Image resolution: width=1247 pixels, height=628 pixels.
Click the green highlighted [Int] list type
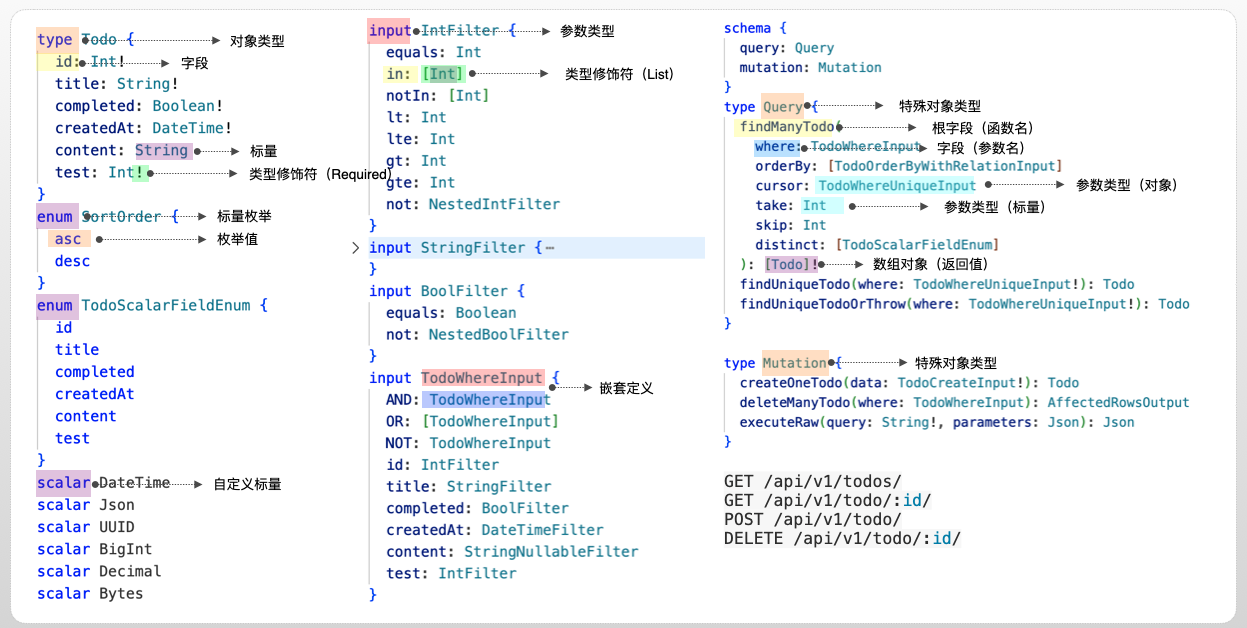click(442, 74)
